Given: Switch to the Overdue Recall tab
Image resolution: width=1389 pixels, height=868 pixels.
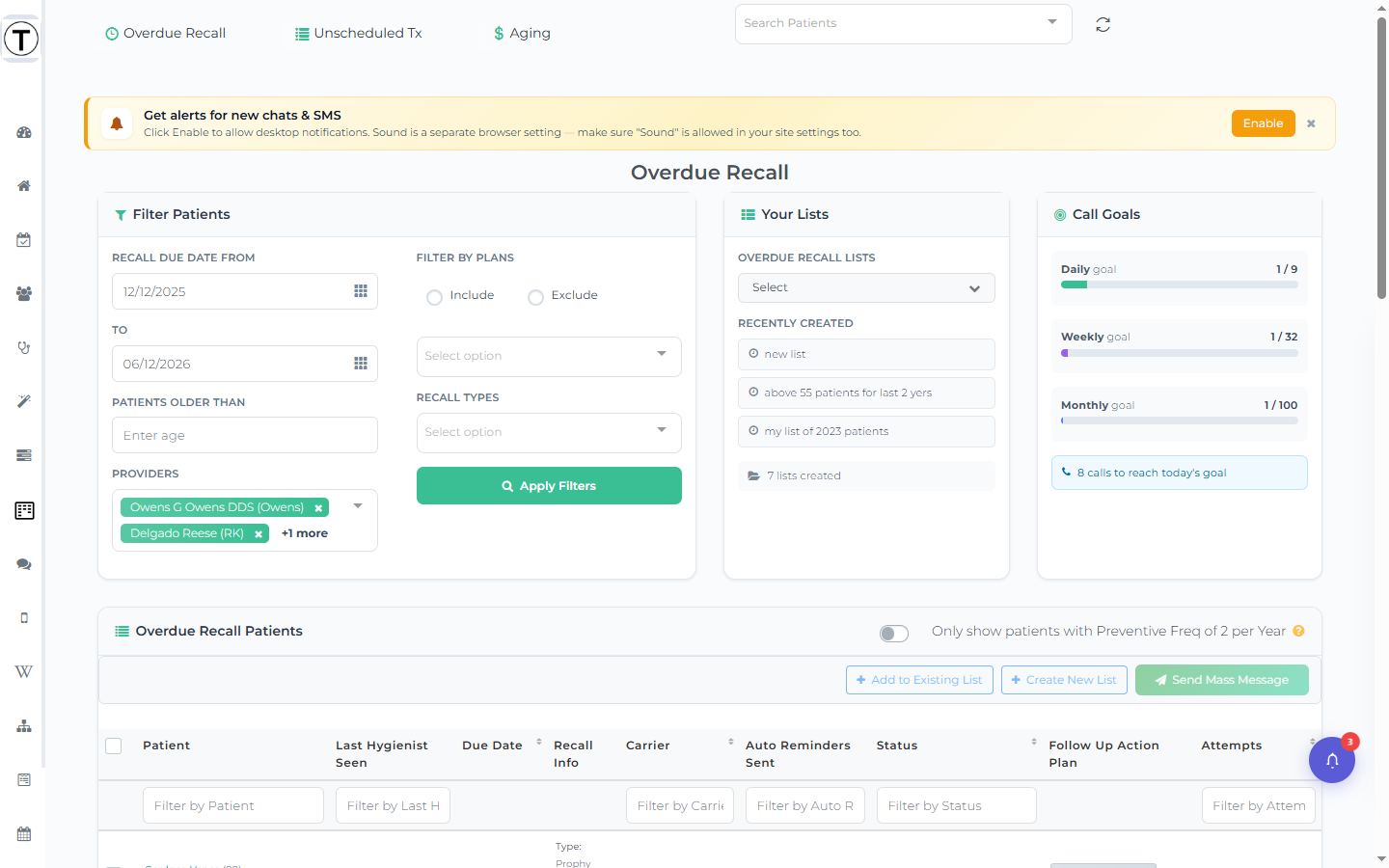Looking at the screenshot, I should (166, 33).
